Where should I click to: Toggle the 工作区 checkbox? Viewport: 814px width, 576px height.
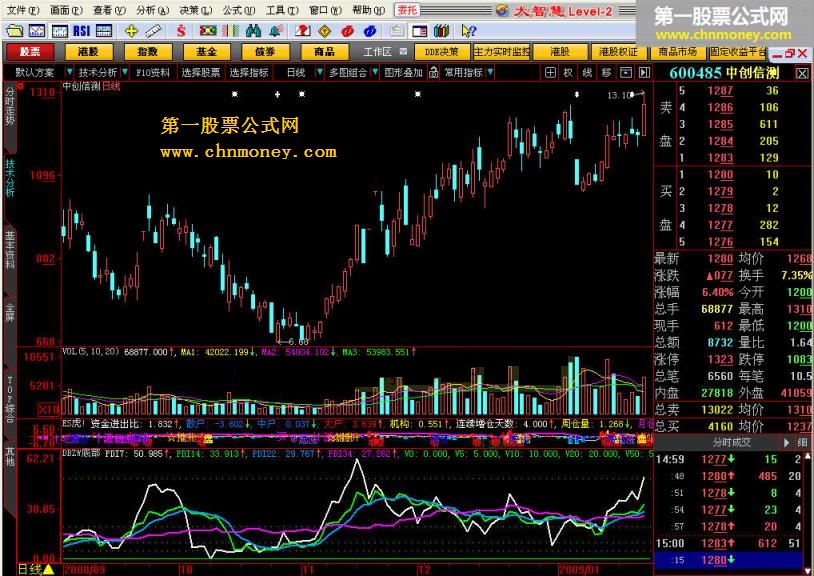click(403, 51)
